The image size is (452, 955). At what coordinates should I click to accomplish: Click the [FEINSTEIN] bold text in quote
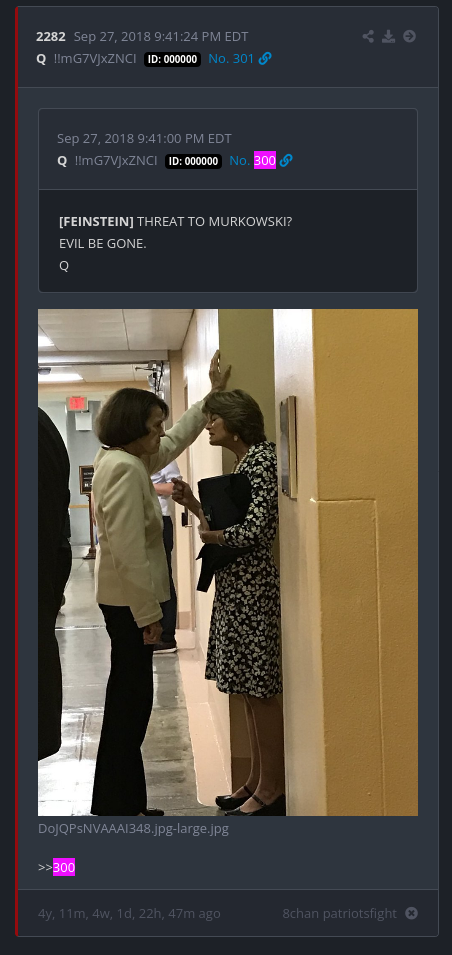96,222
